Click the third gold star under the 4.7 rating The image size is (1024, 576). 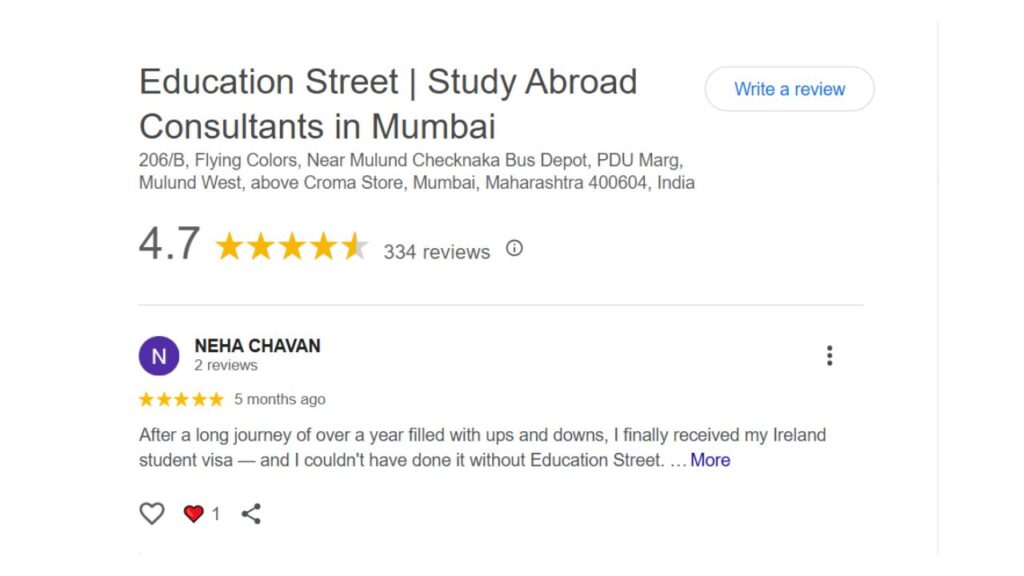(x=292, y=246)
